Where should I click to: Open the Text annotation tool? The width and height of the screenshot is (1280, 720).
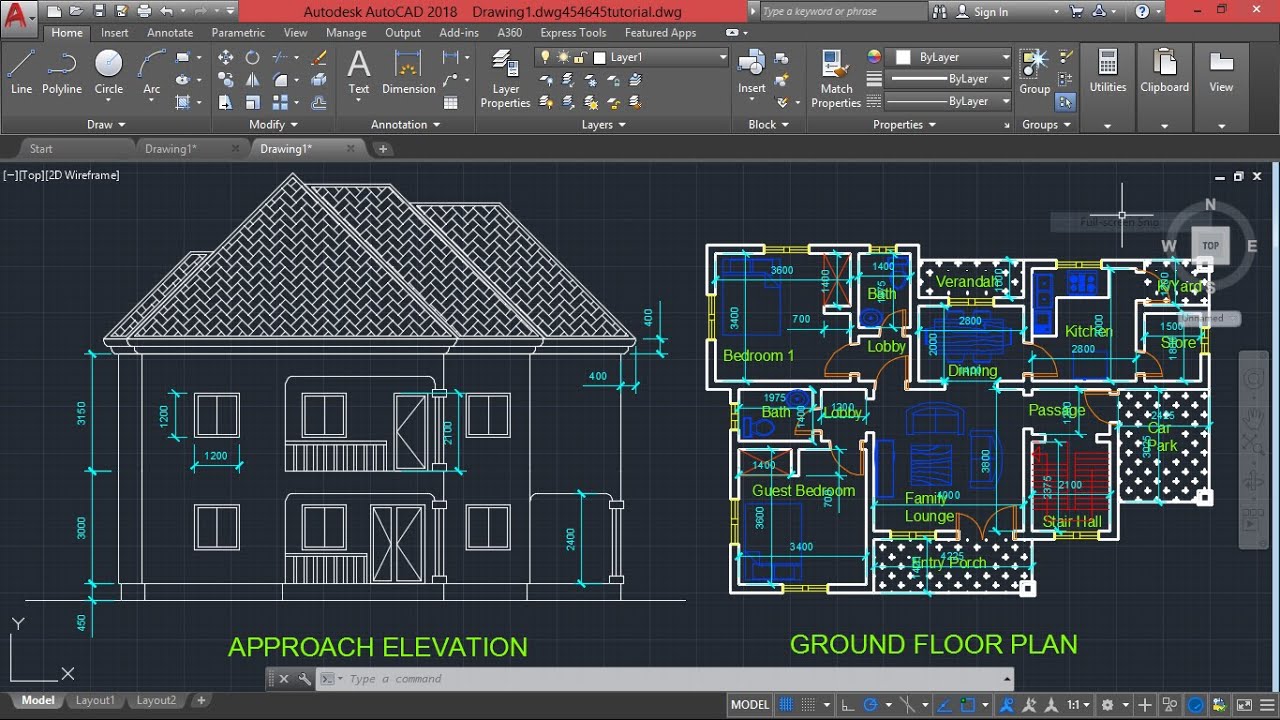[x=359, y=71]
